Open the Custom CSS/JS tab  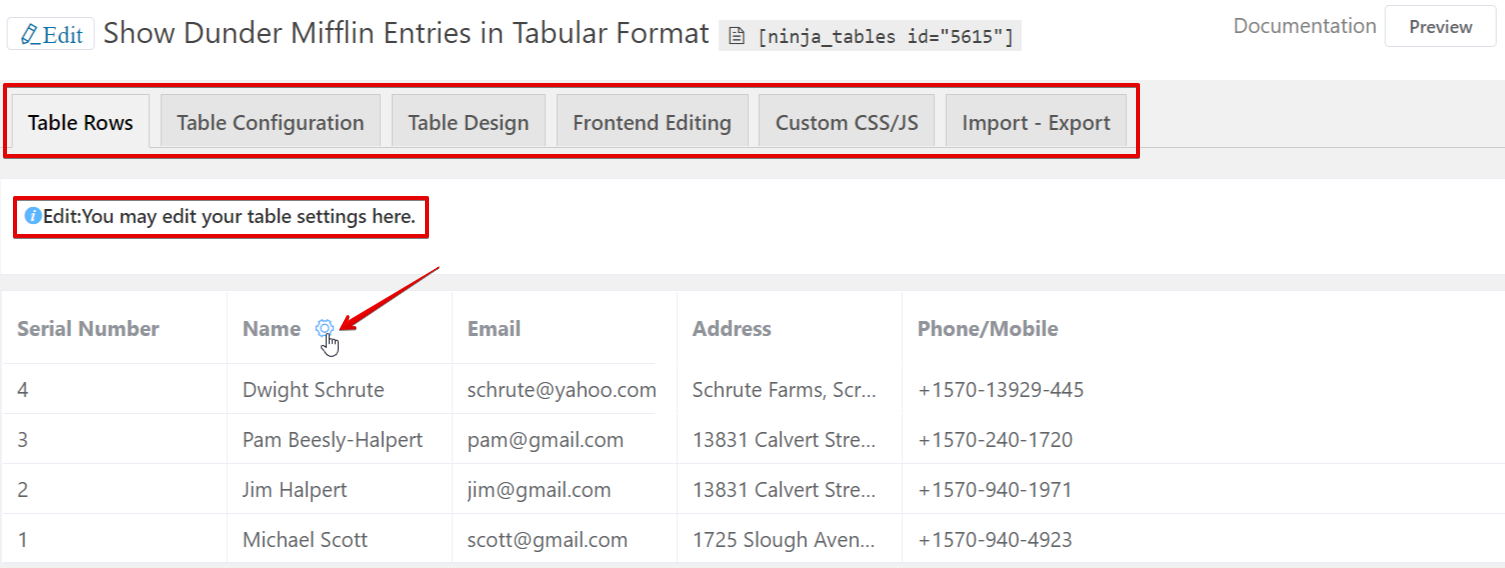[x=846, y=123]
